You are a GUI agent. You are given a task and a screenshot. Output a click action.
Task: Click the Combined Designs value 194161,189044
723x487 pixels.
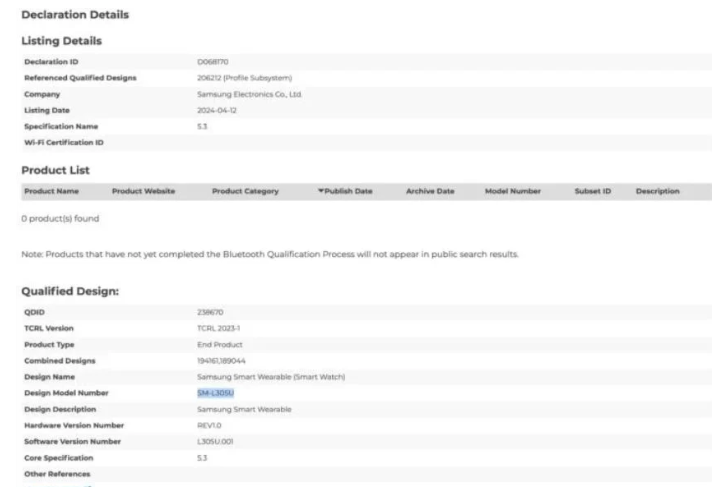coord(221,361)
